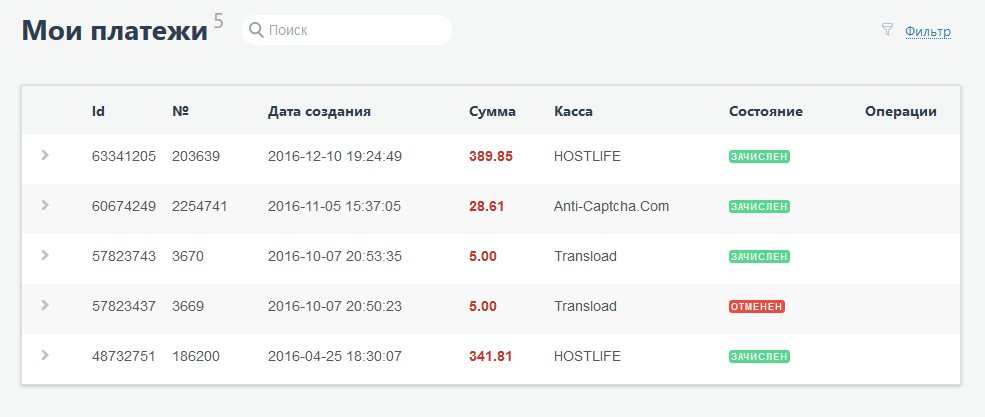This screenshot has height=417, width=985.
Task: Sort by Сумма column header
Action: click(x=492, y=111)
